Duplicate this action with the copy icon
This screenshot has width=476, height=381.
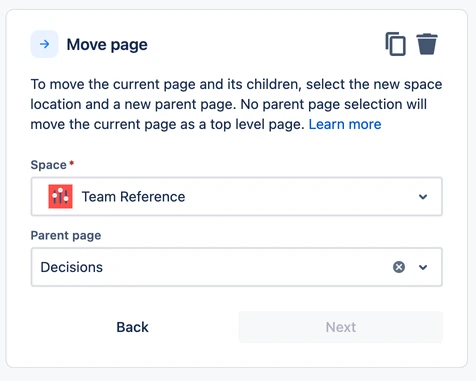pyautogui.click(x=396, y=44)
